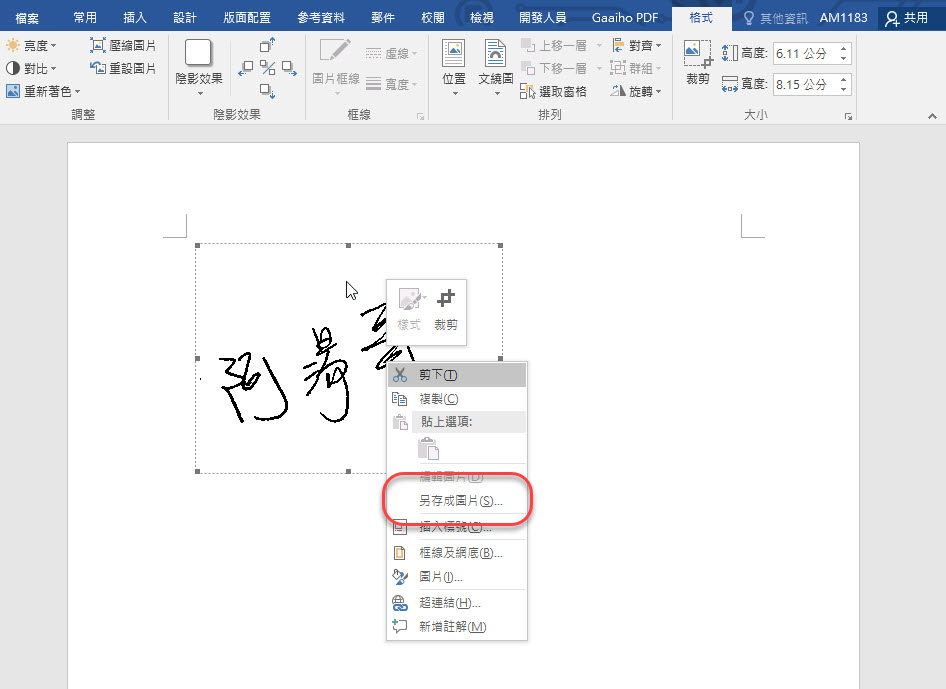Click 裁剪 crop in mini toolbar
Image resolution: width=946 pixels, height=689 pixels.
[x=446, y=310]
